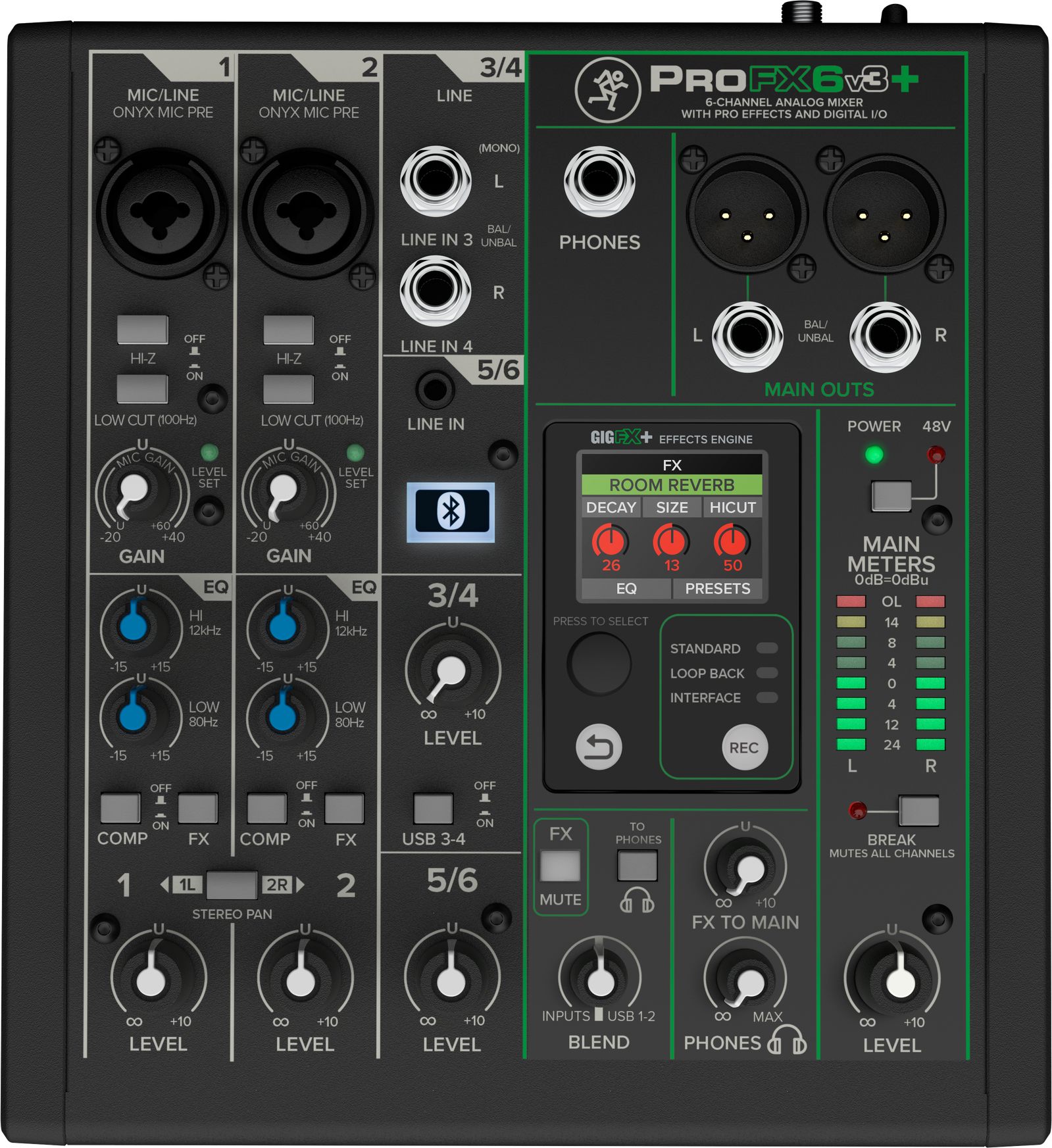Select the EQ tab on FX display
The width and height of the screenshot is (1052, 1148).
pyautogui.click(x=626, y=588)
